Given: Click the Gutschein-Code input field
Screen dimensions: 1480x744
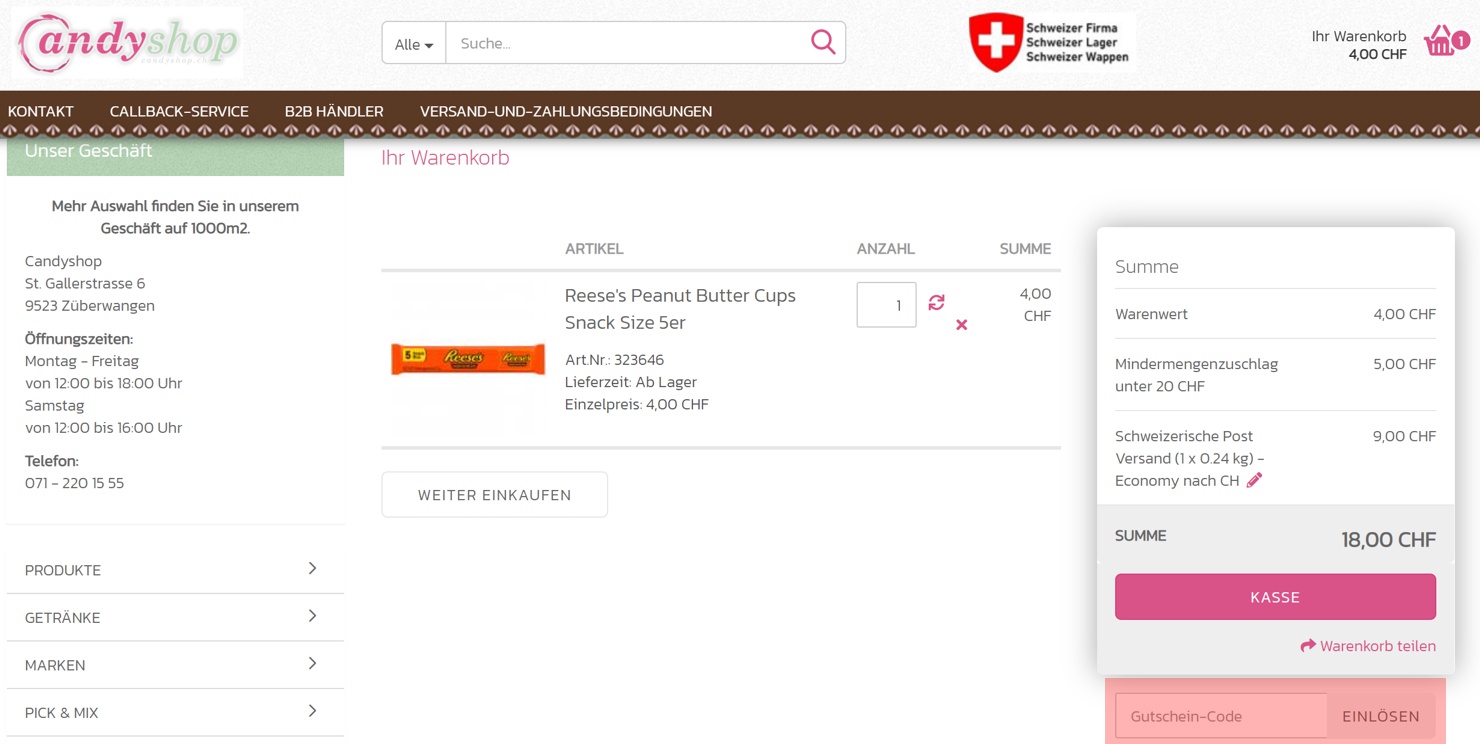Looking at the screenshot, I should point(1221,716).
